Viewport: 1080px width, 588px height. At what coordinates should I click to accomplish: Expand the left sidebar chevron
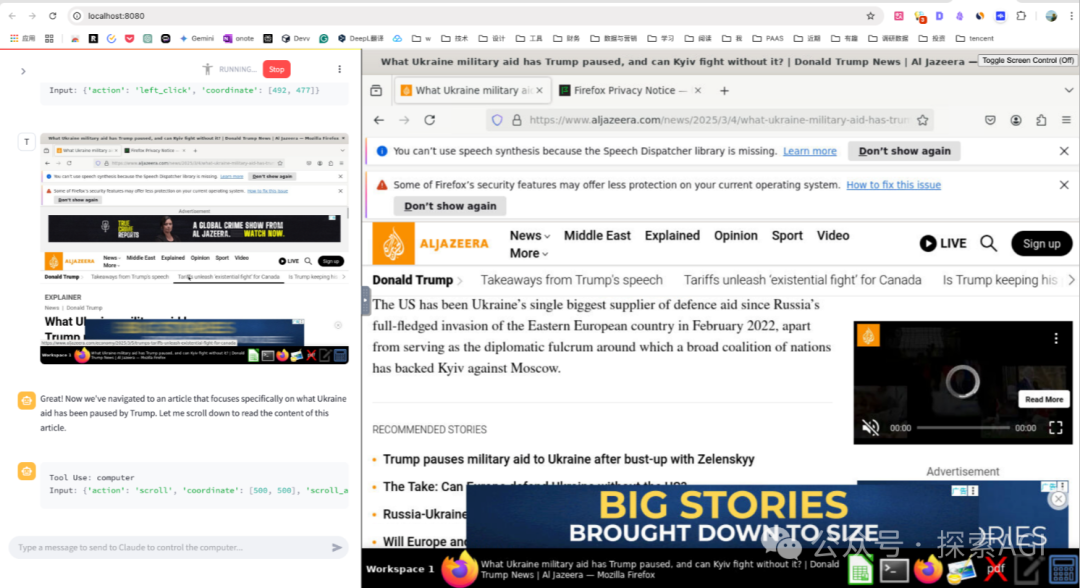pos(23,71)
